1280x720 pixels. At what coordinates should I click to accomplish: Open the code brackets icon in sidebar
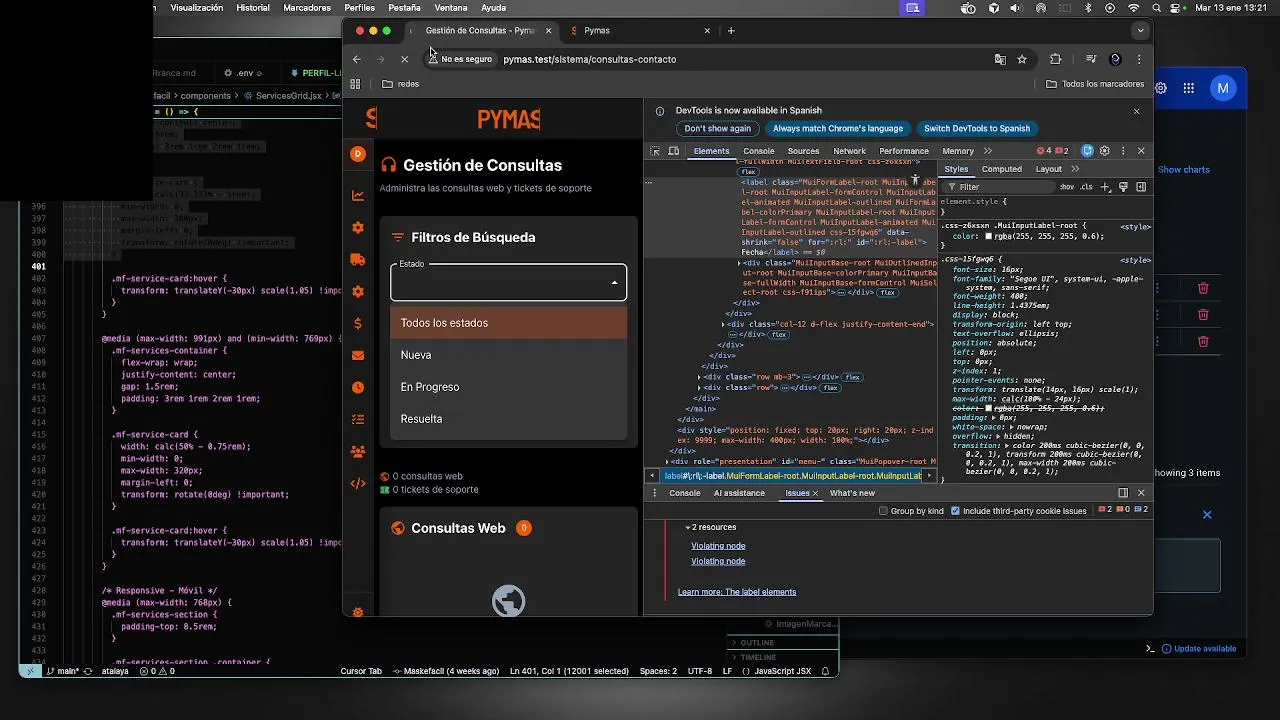click(x=358, y=483)
